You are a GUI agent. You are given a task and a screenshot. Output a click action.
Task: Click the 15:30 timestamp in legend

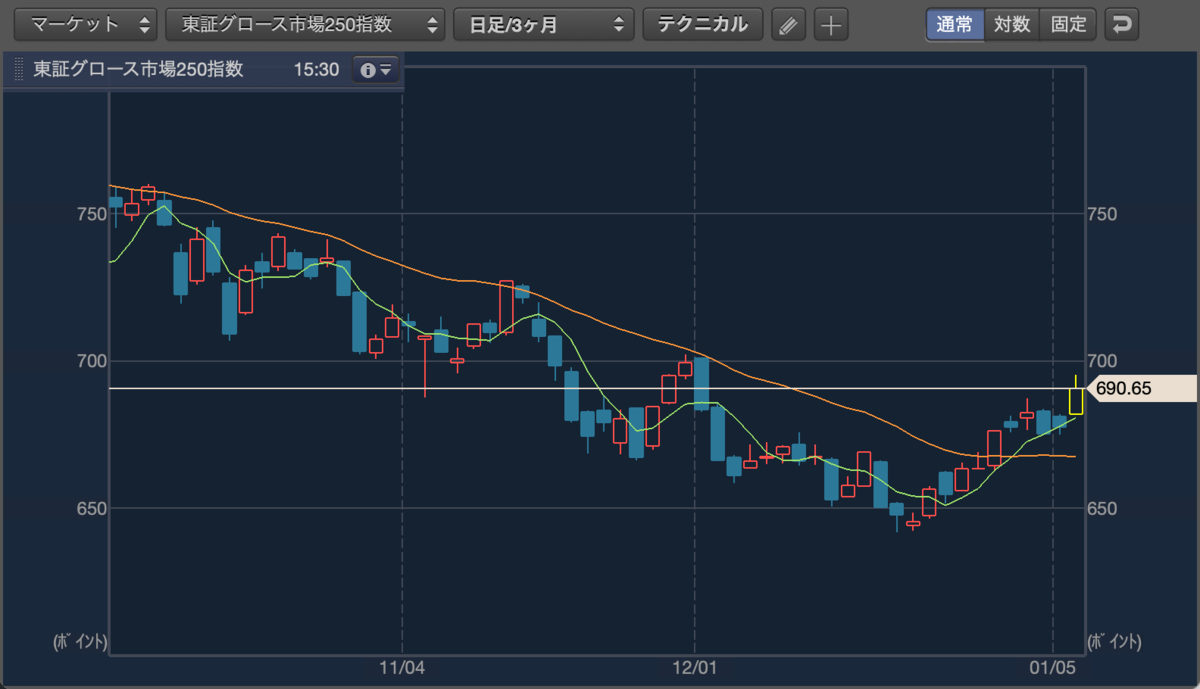(x=316, y=70)
